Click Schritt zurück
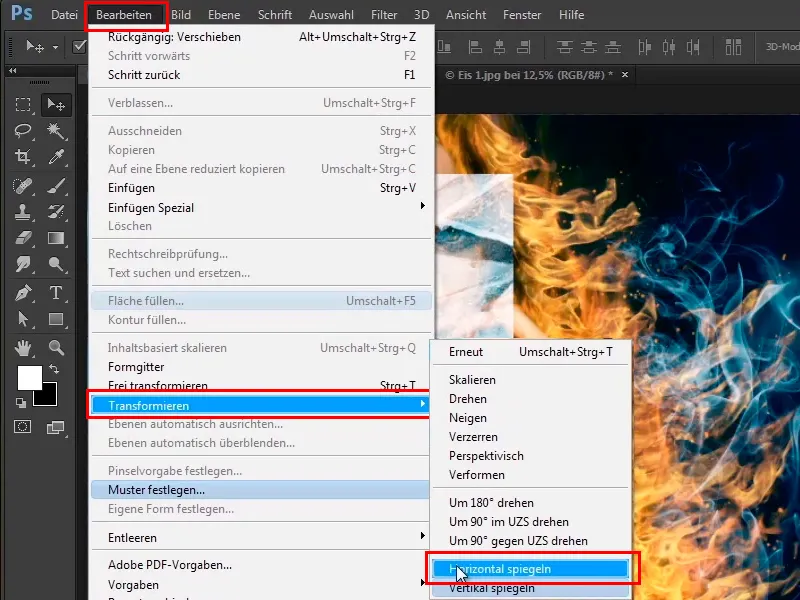800x600 pixels. coord(261,75)
